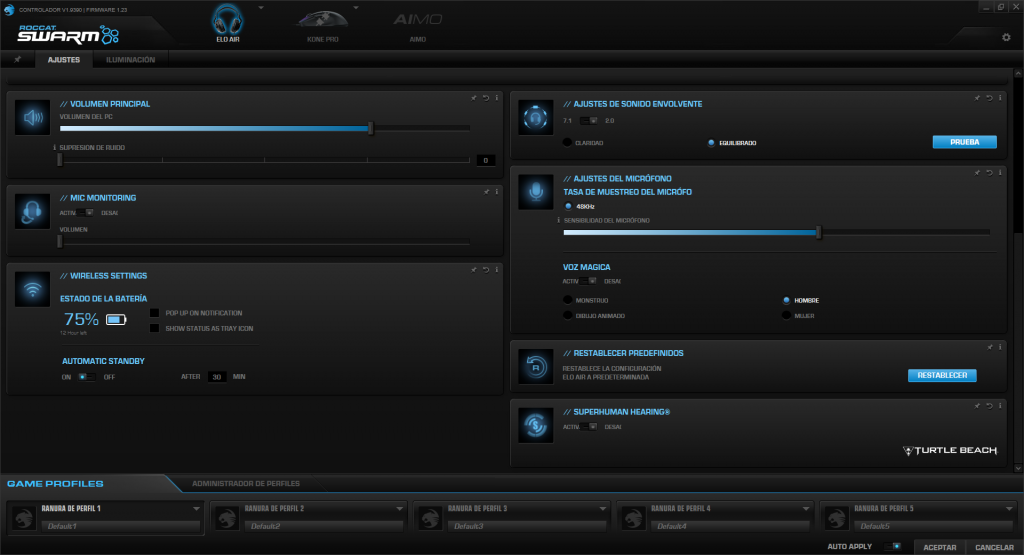Click the Mic Monitoring headset icon
Viewport: 1024px width, 555px height.
click(33, 212)
